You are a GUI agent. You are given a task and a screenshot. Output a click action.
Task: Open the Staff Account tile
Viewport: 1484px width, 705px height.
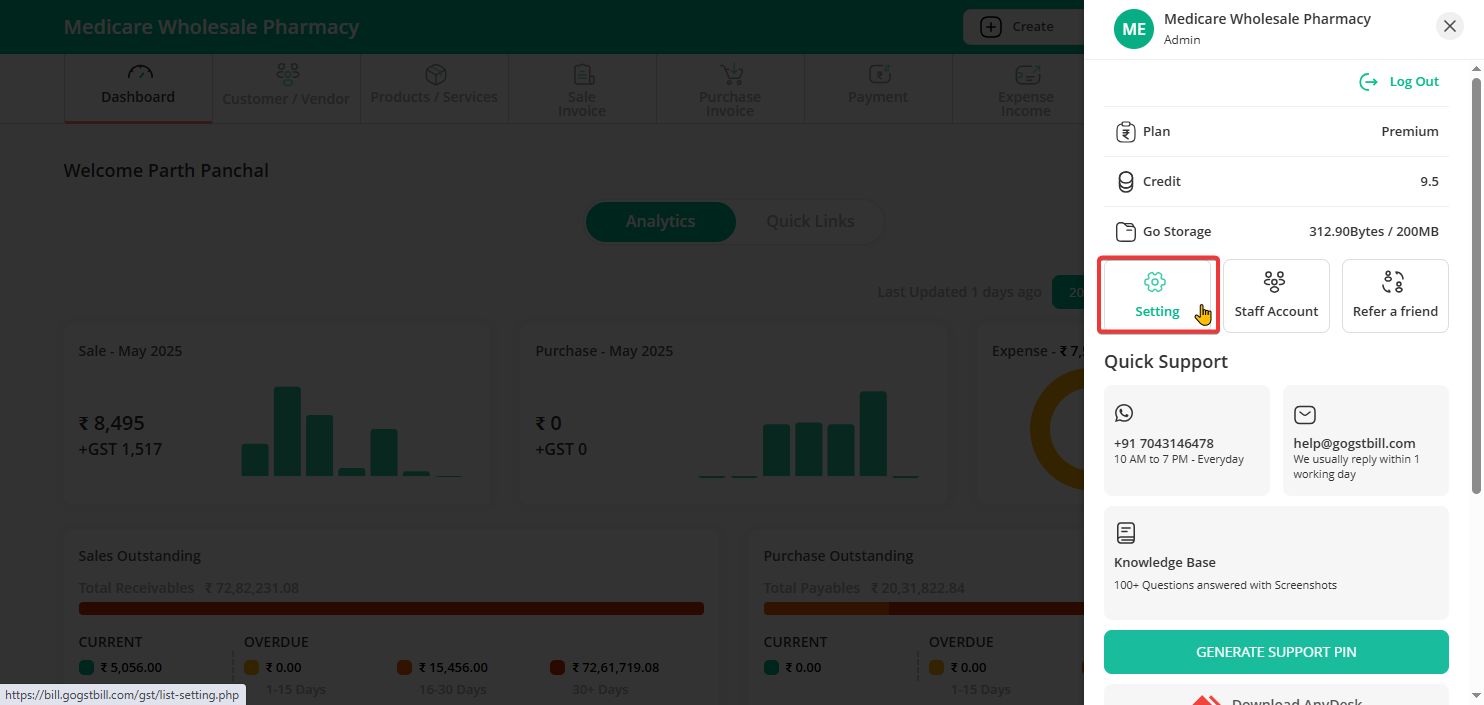pyautogui.click(x=1276, y=295)
